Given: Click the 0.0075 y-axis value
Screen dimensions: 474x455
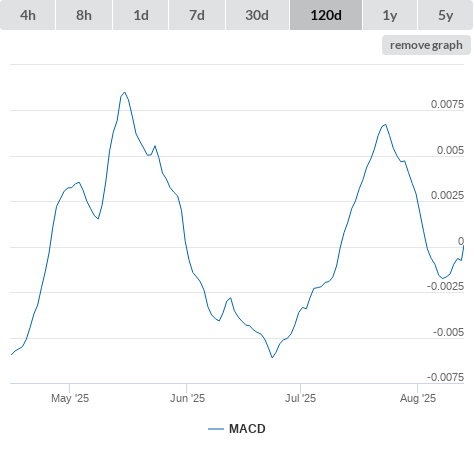Looking at the screenshot, I should click(447, 104).
